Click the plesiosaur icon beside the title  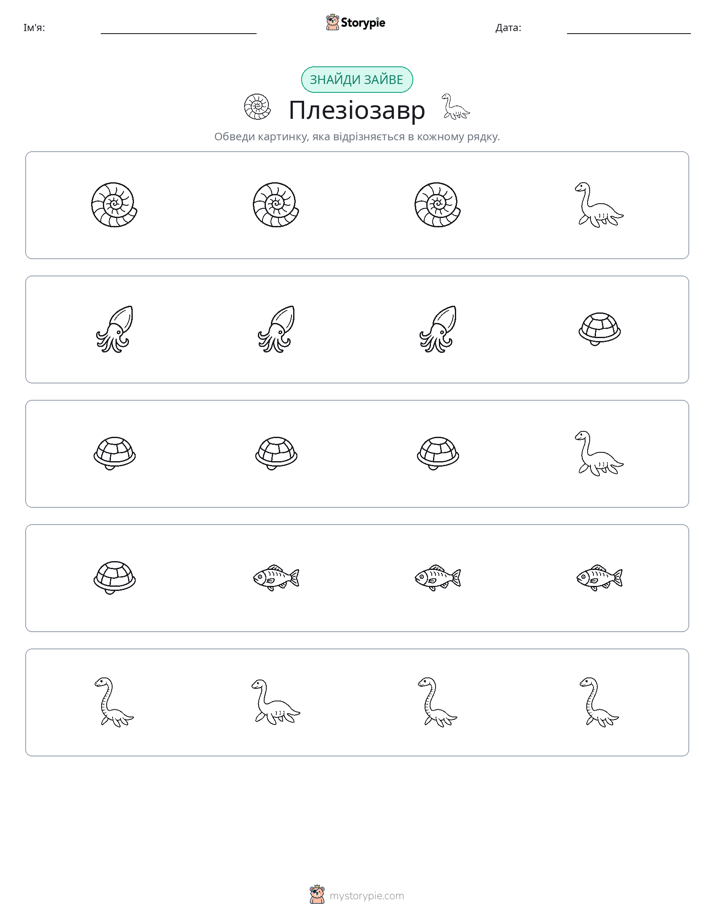[x=455, y=107]
